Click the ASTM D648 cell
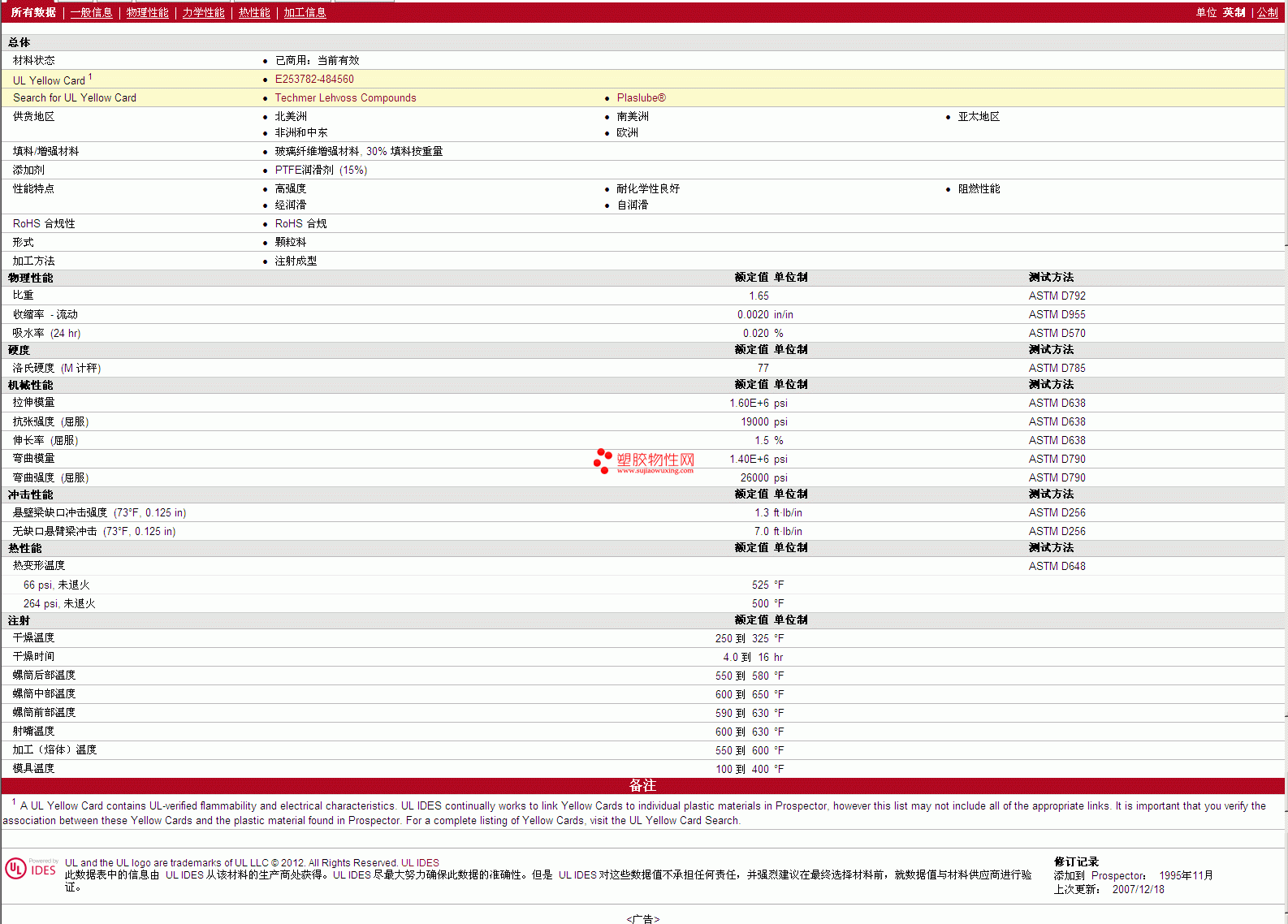This screenshot has width=1288, height=924. (x=1057, y=567)
